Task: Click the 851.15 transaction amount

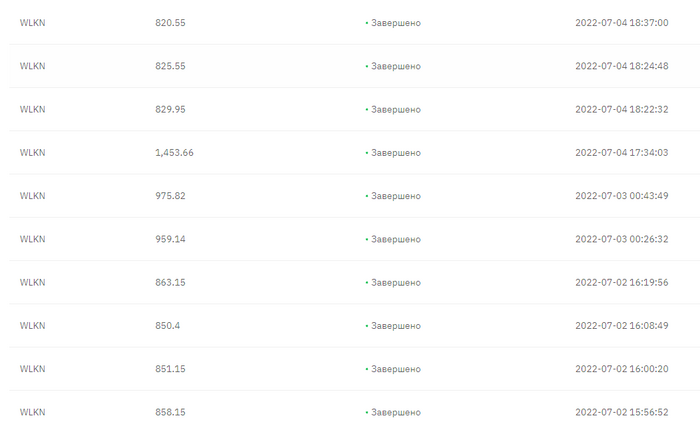Action: [170, 369]
